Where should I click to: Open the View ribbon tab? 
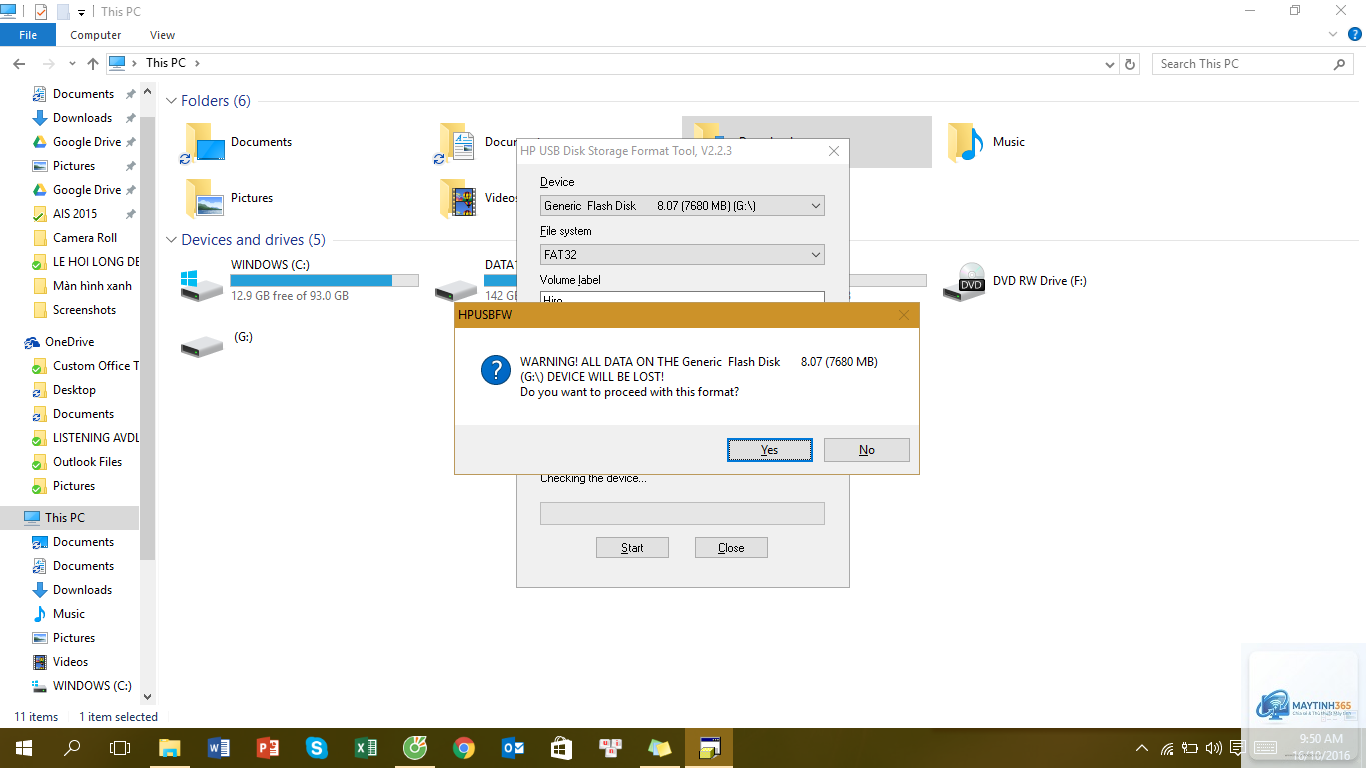coord(162,35)
